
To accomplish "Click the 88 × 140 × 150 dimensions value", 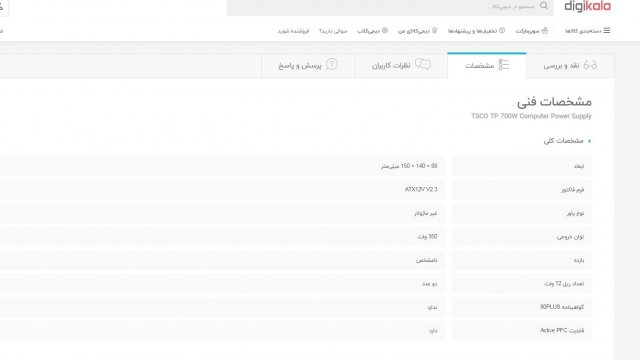I will tap(409, 166).
